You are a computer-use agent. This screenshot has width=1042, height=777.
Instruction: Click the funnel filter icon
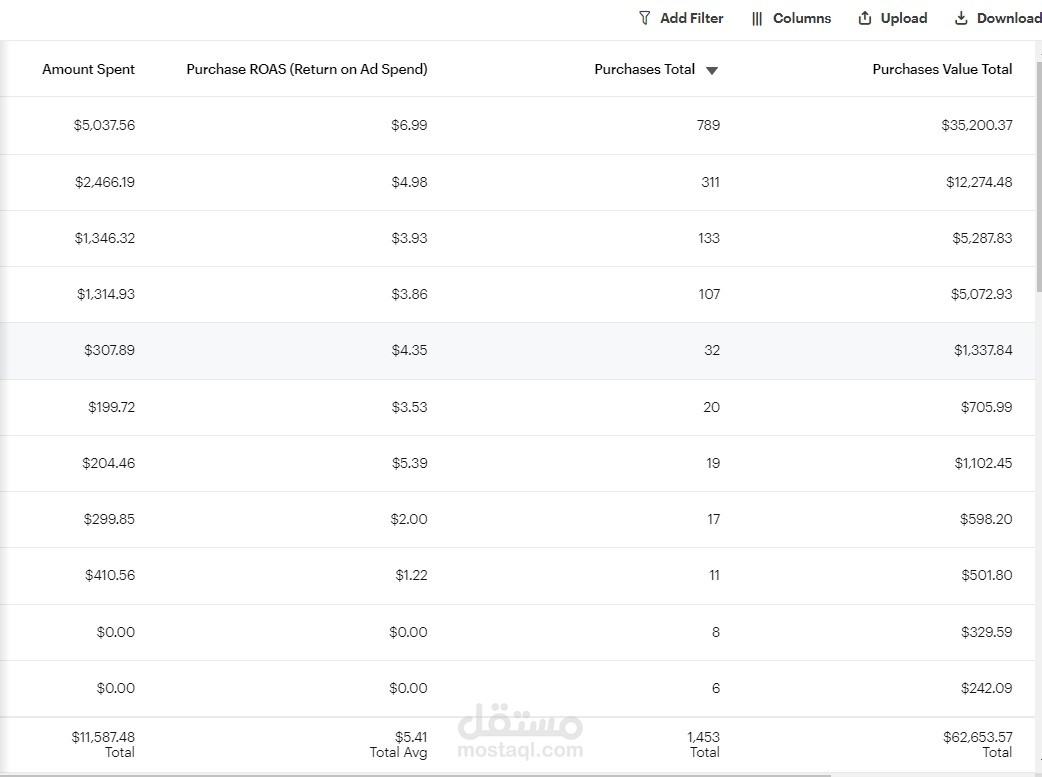point(644,18)
